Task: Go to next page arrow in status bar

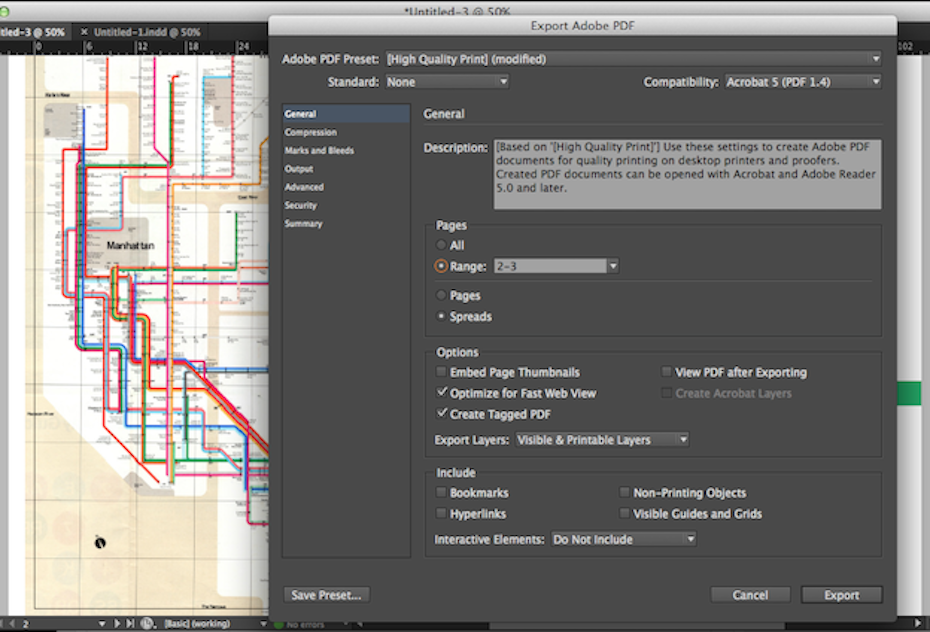Action: coord(117,624)
